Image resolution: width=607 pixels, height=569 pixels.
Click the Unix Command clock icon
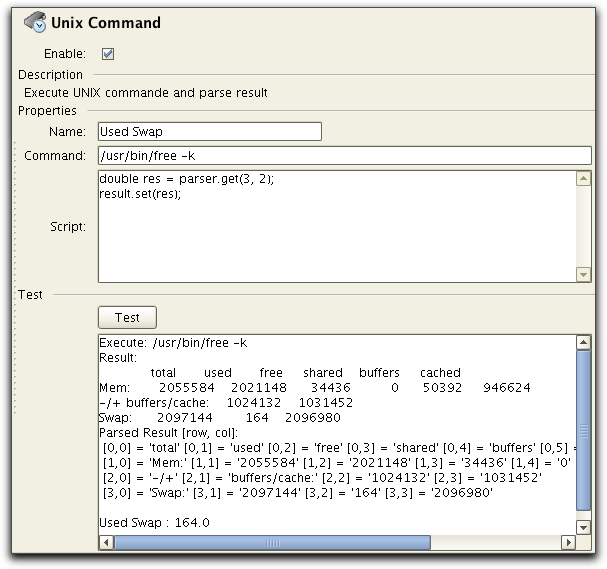[35, 22]
